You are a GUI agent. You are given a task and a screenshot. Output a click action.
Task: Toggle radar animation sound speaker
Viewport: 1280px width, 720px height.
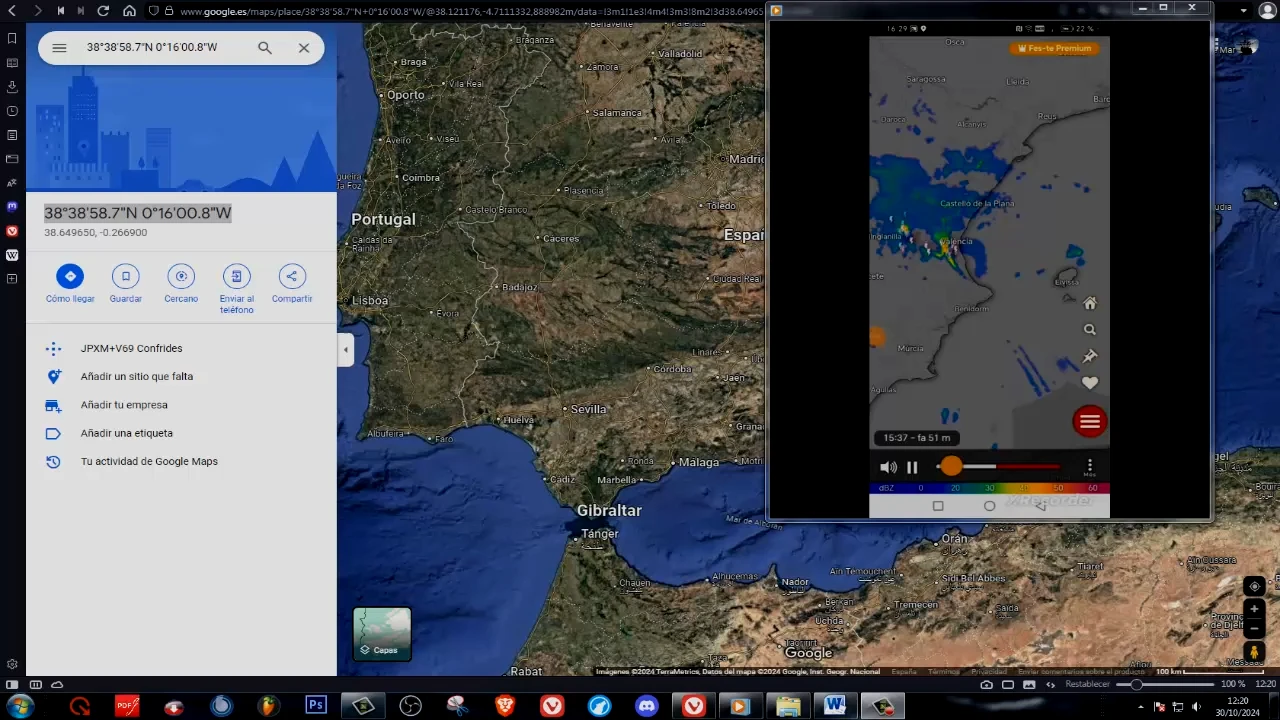(888, 467)
